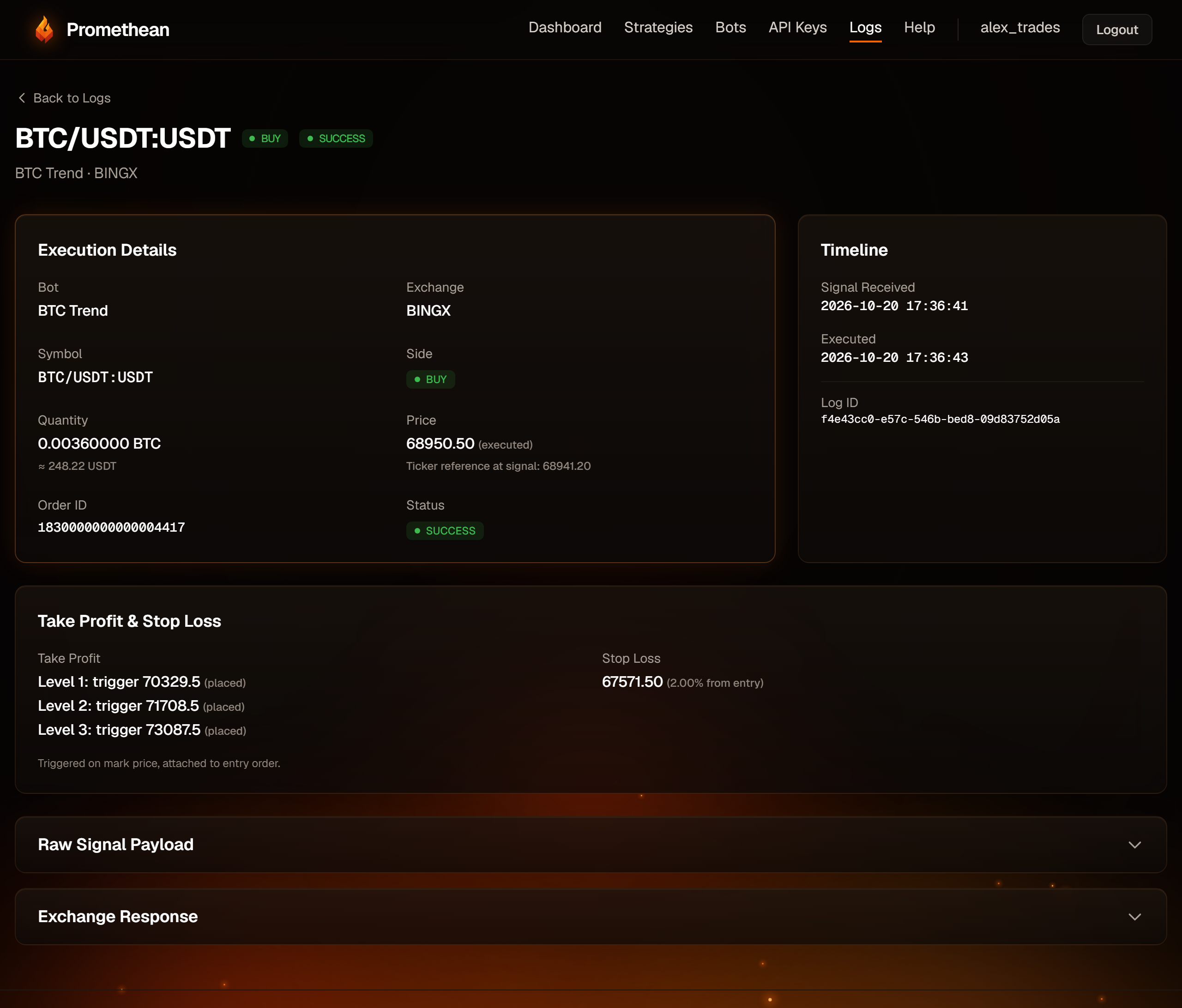Click Level 2 trigger 71708.5
Image resolution: width=1182 pixels, height=1008 pixels.
click(x=118, y=706)
